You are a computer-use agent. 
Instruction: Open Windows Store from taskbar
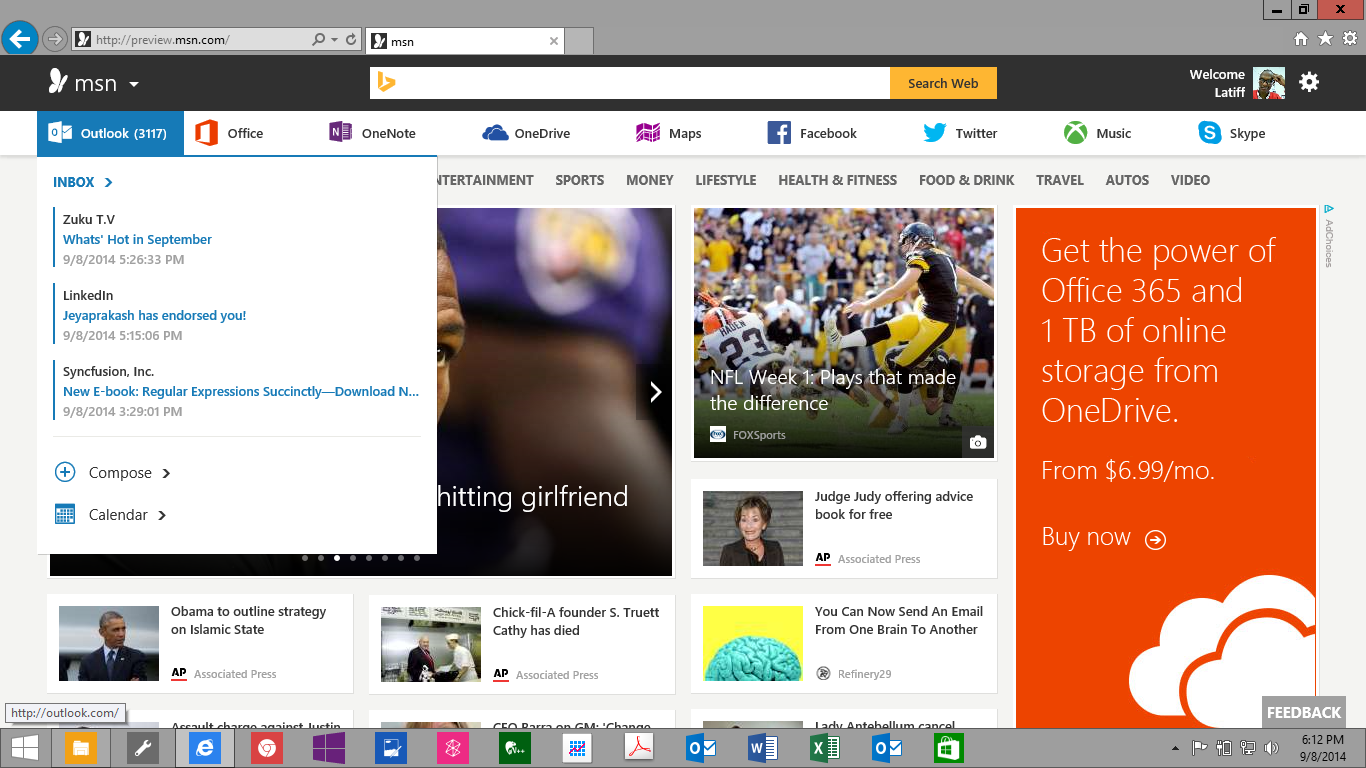[x=948, y=748]
